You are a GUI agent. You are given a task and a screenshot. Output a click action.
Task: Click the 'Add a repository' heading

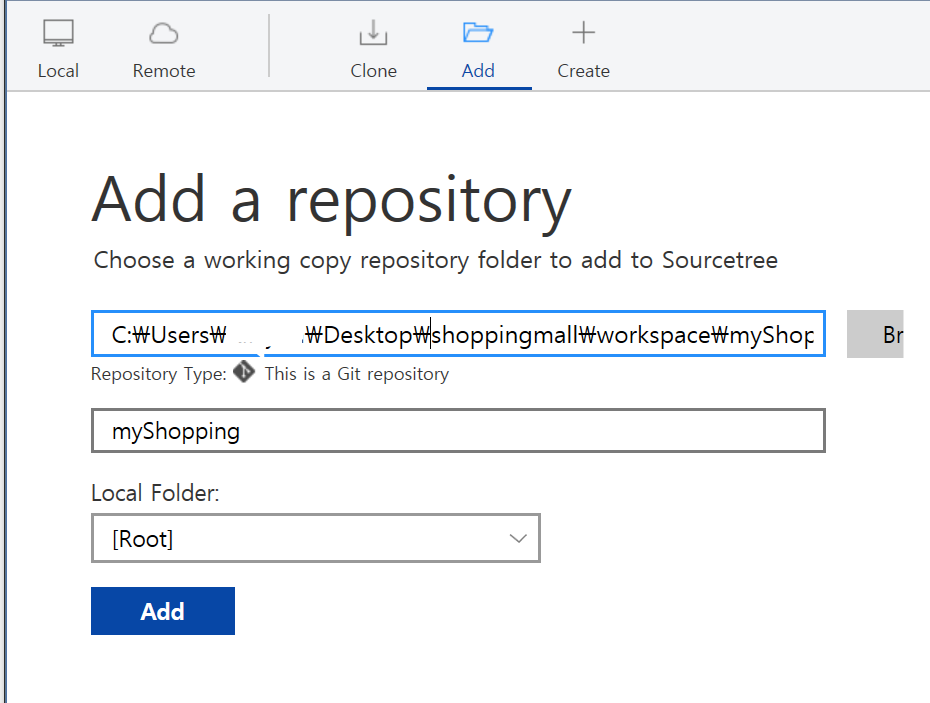tap(332, 202)
